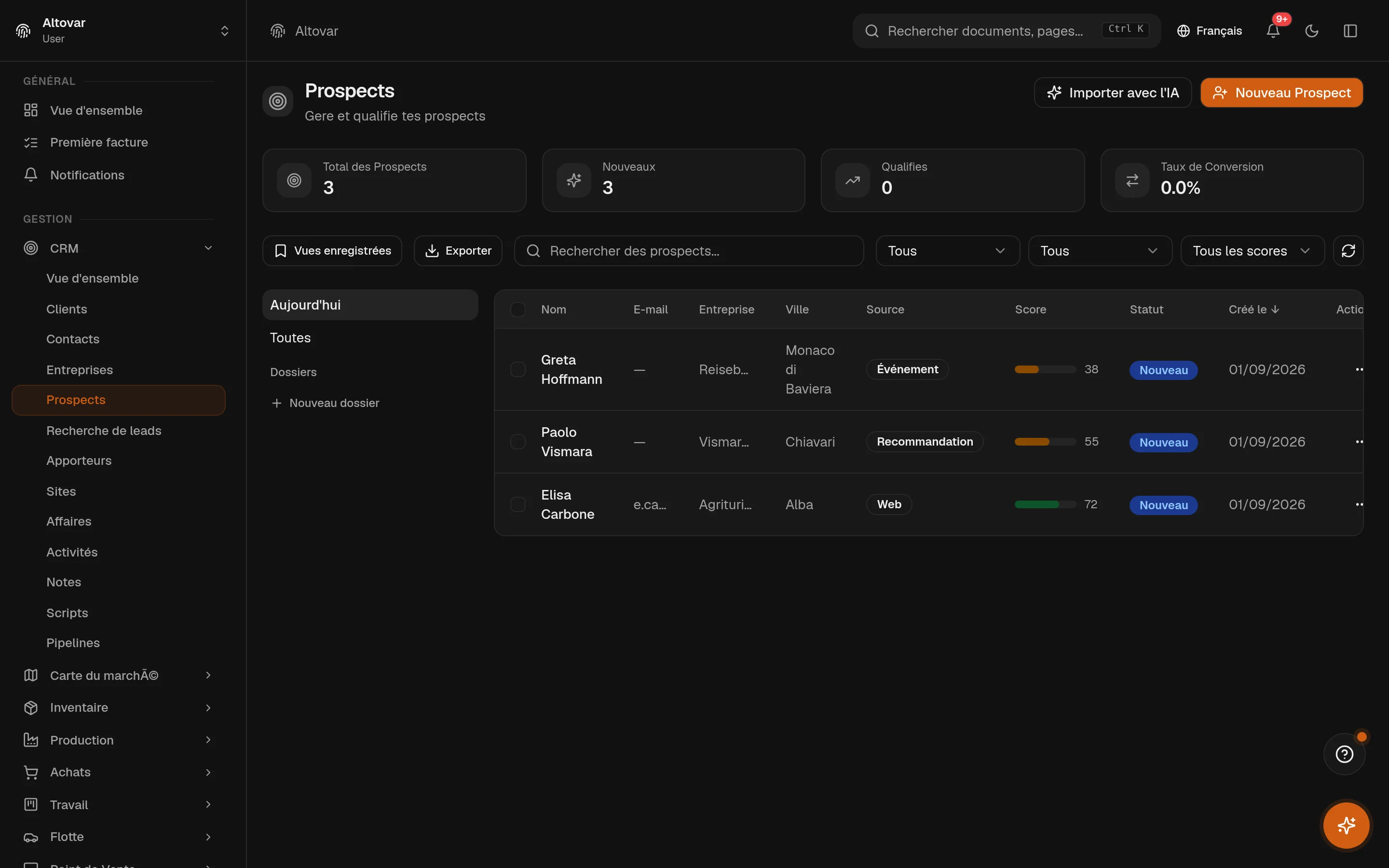
Task: Click the Qualifies trending arrow icon
Action: tap(852, 180)
